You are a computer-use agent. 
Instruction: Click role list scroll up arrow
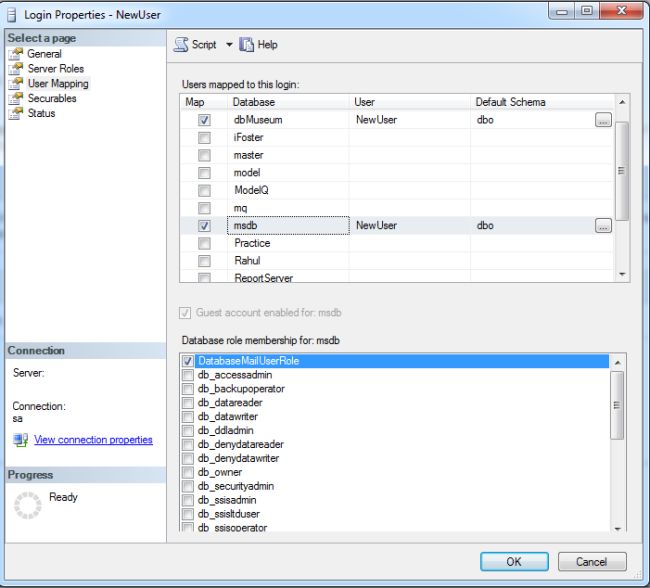coord(618,363)
